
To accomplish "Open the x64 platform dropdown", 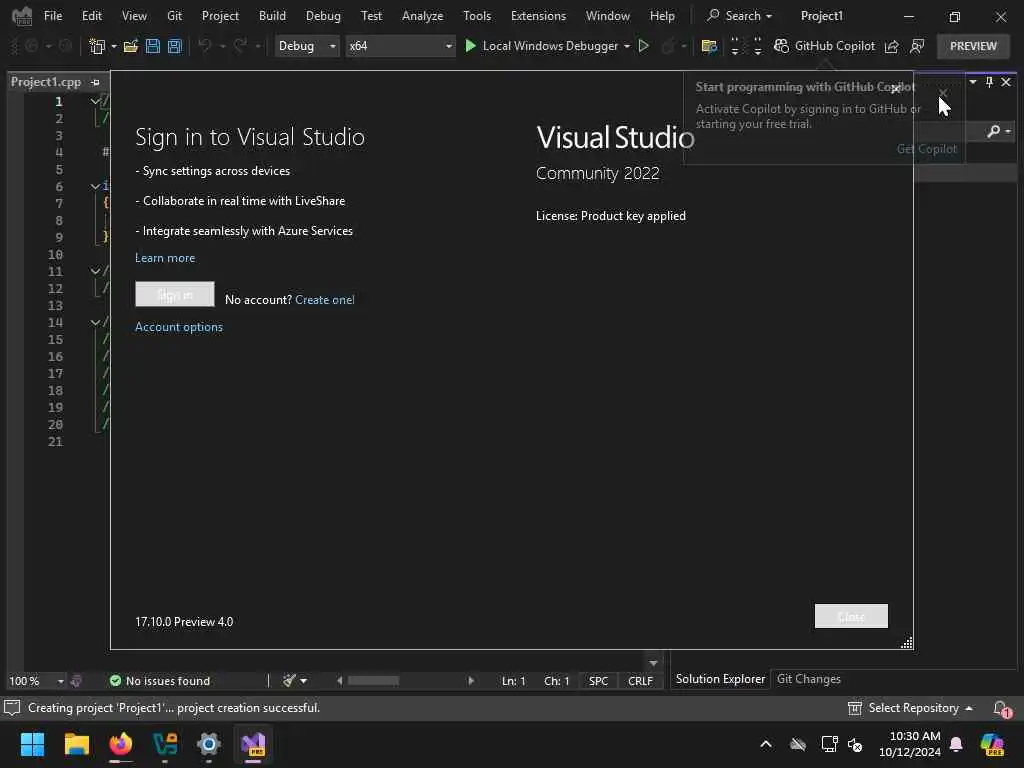I will (x=400, y=46).
